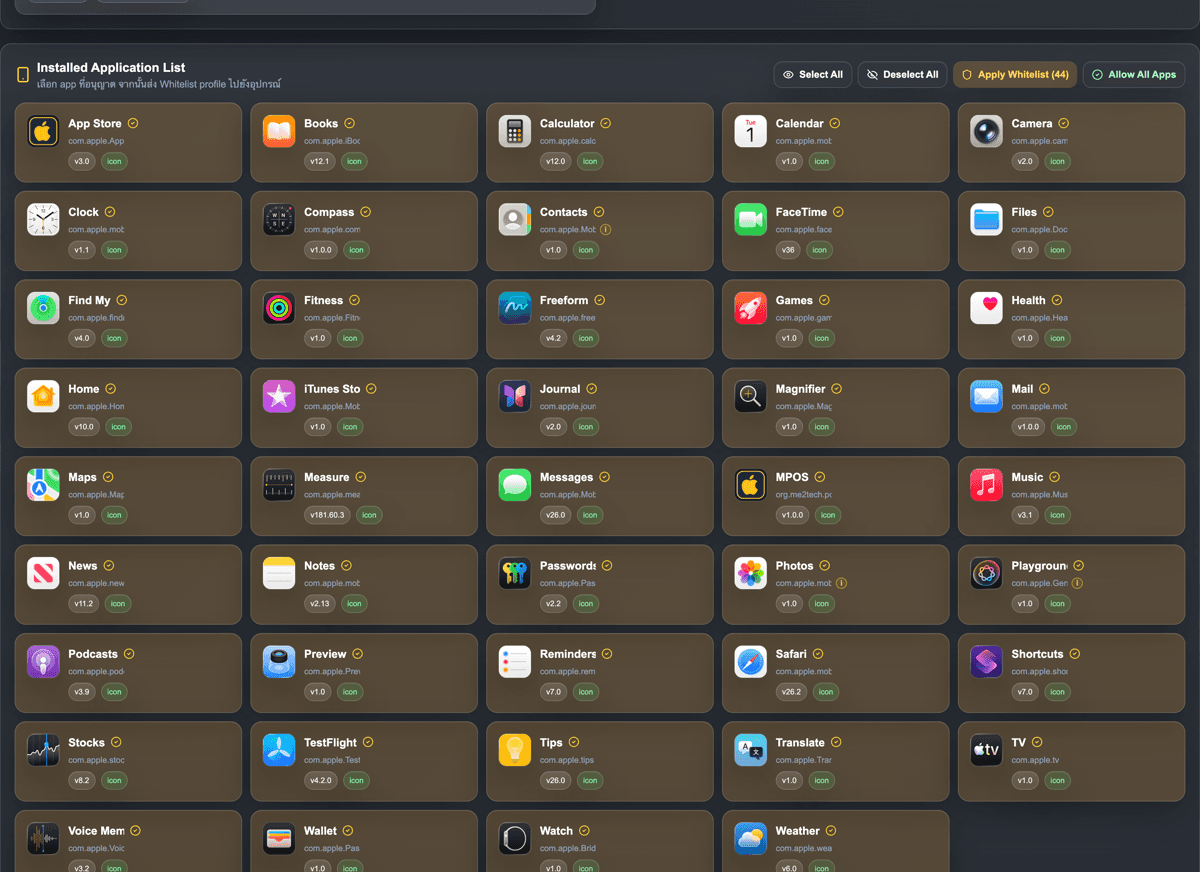Click the Music note icon
The image size is (1200, 872).
(987, 485)
